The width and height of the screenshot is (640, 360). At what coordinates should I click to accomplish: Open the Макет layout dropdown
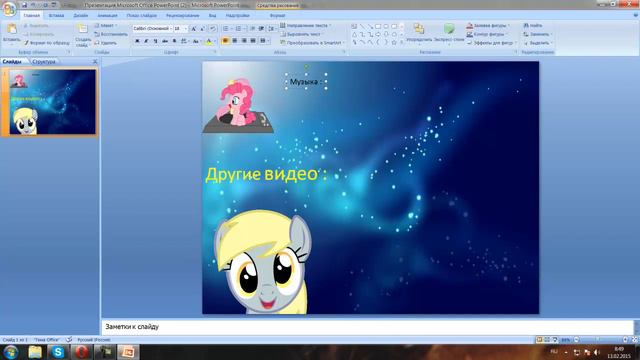(x=106, y=25)
